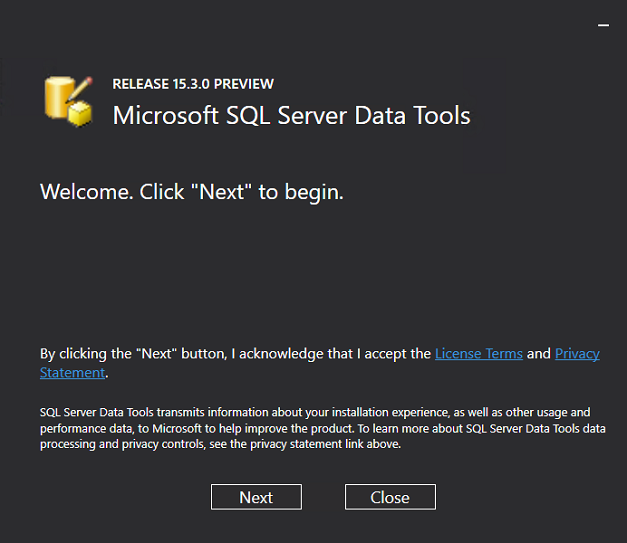Click the word "Microsoft" in product title
The image size is (627, 543).
pyautogui.click(x=158, y=115)
